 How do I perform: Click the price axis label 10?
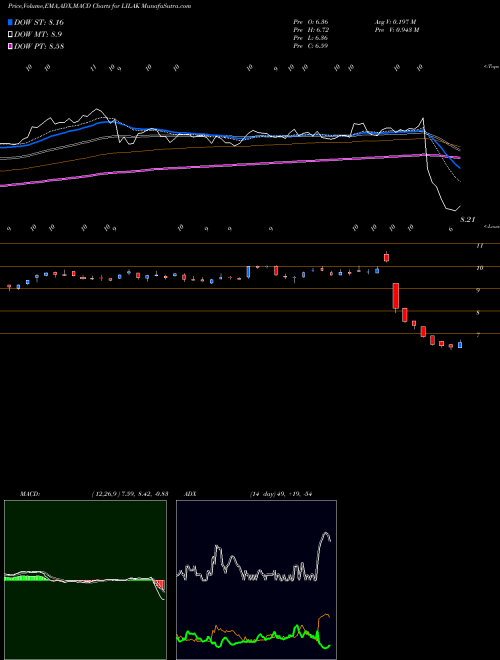pos(479,268)
